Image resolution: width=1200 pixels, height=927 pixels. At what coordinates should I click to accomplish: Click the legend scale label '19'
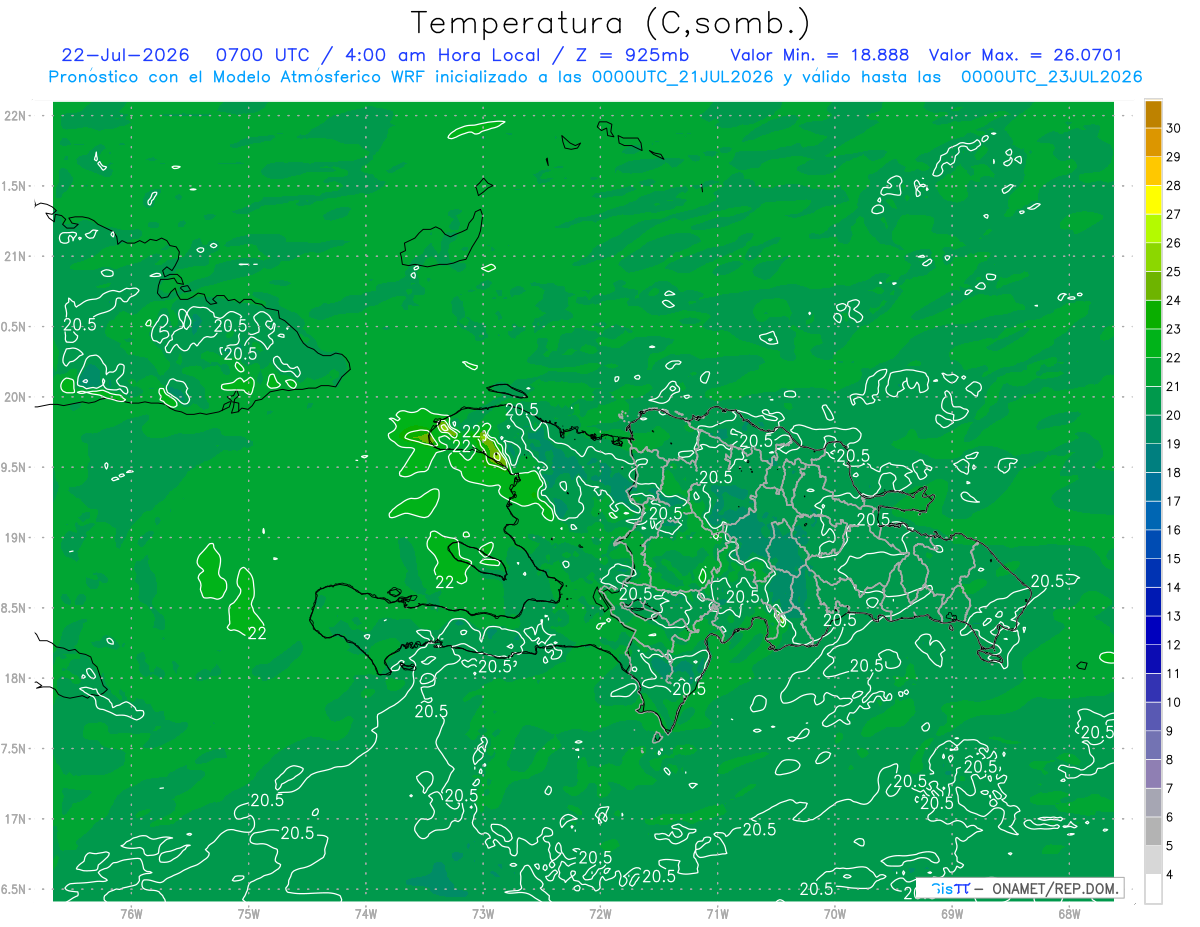pos(1175,444)
